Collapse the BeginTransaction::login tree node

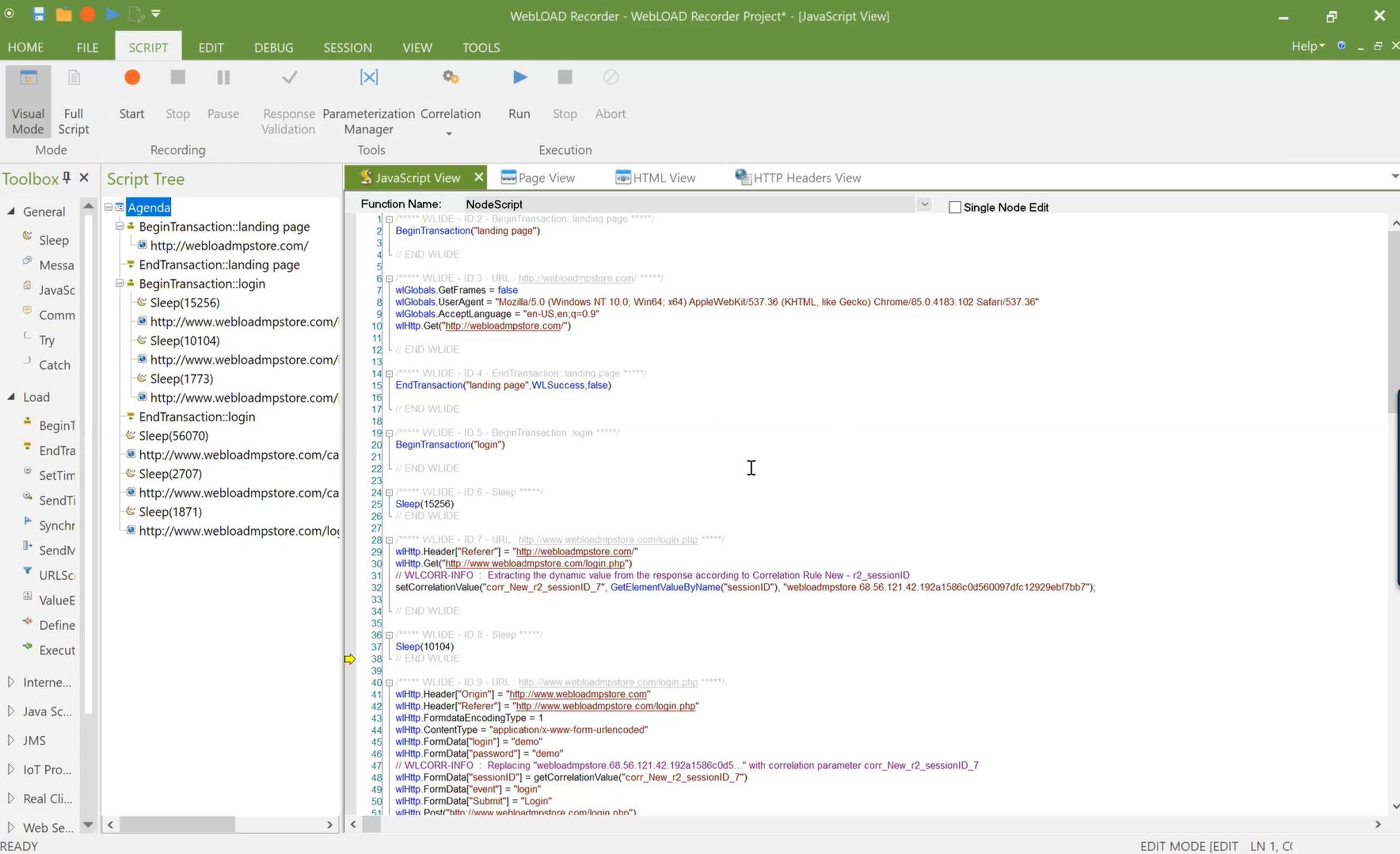(x=120, y=284)
